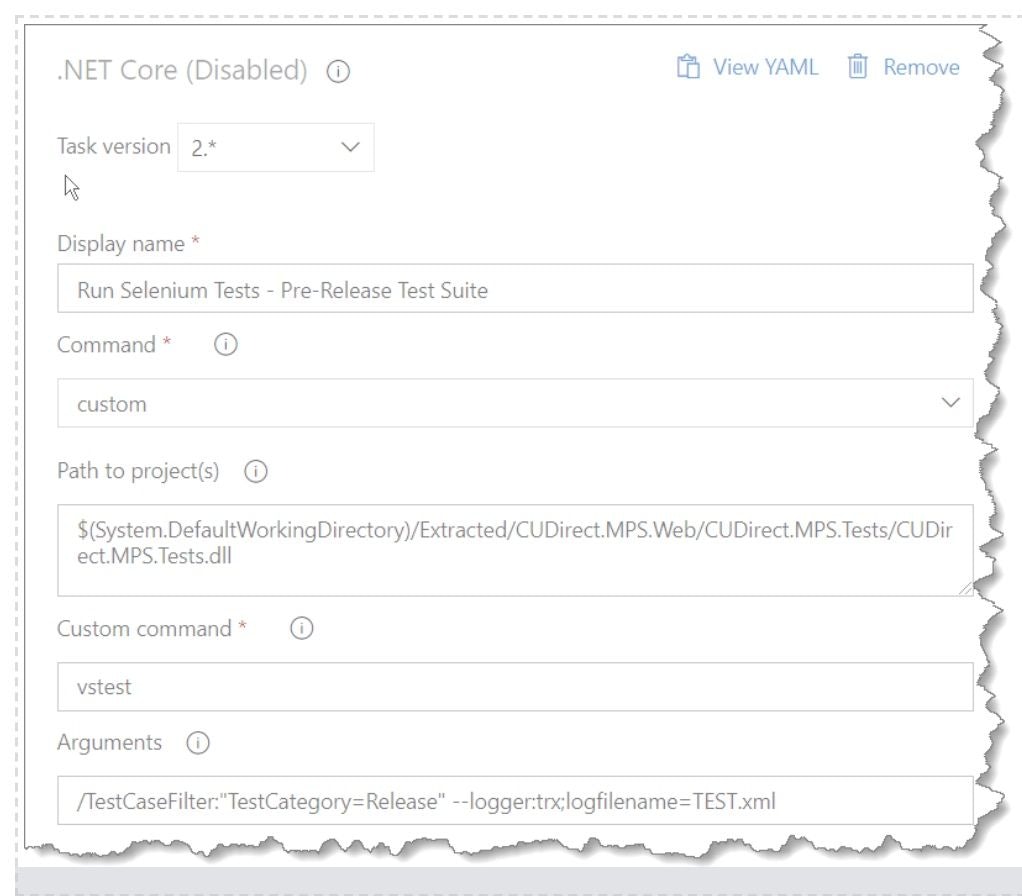
Task: Open info tooltip for .NET Core task
Action: point(338,72)
